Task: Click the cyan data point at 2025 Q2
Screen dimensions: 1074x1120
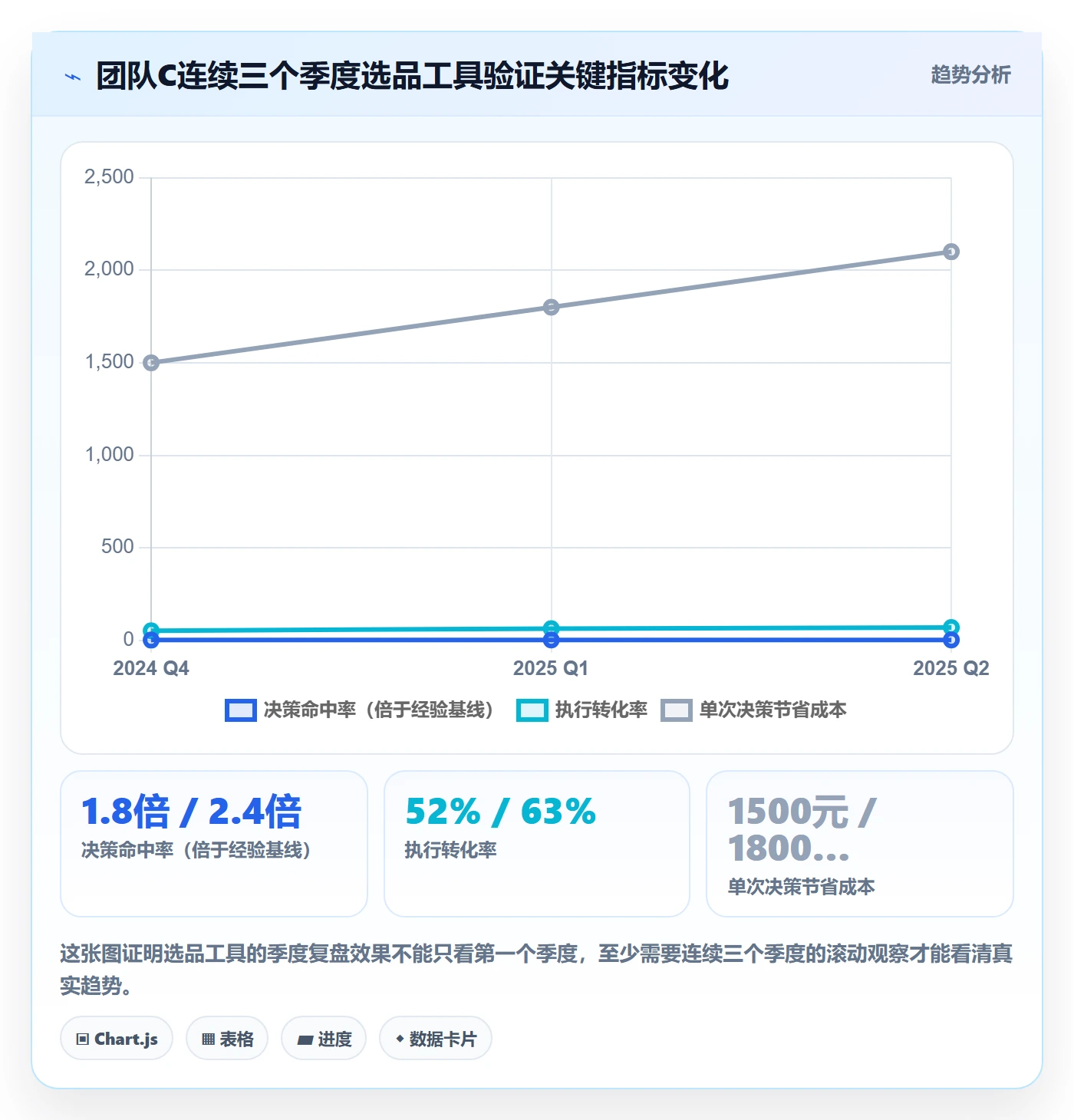Action: (x=951, y=627)
